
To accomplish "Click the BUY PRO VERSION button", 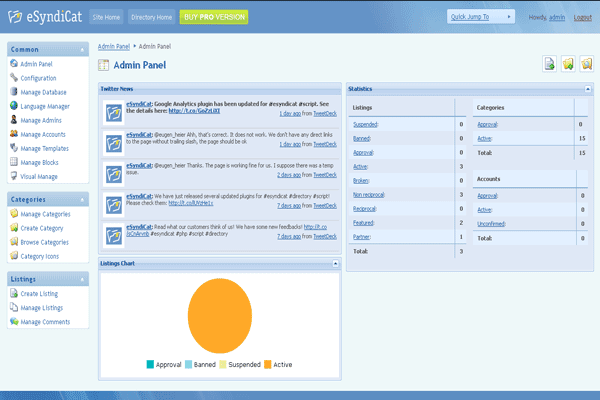I will (214, 17).
